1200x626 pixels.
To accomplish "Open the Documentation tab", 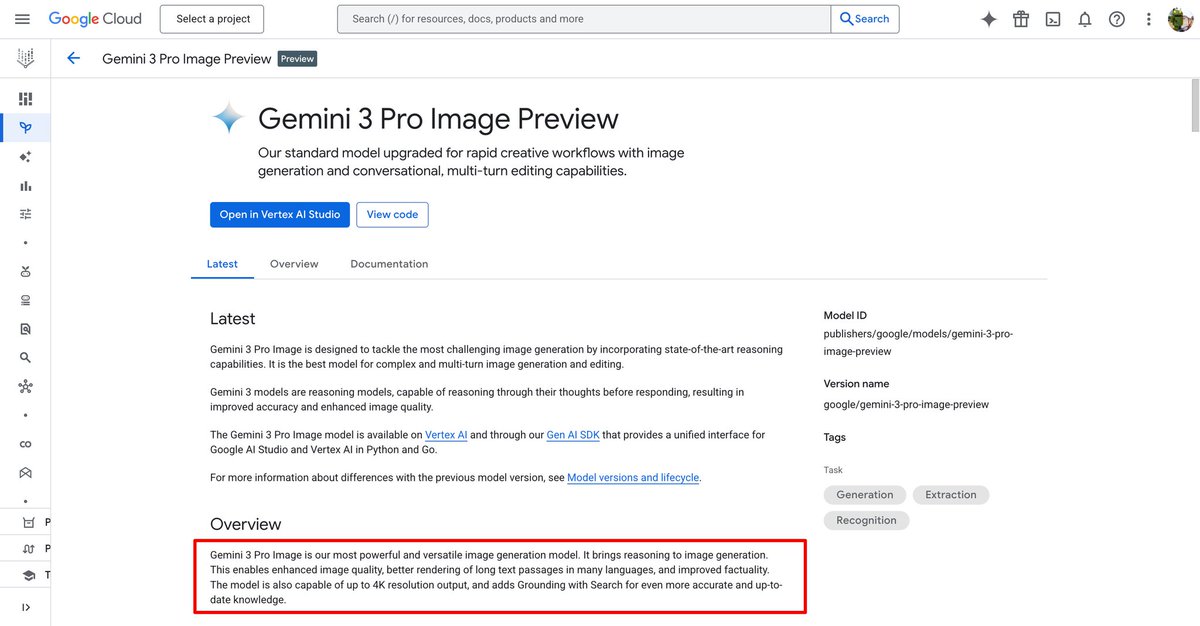I will [388, 263].
